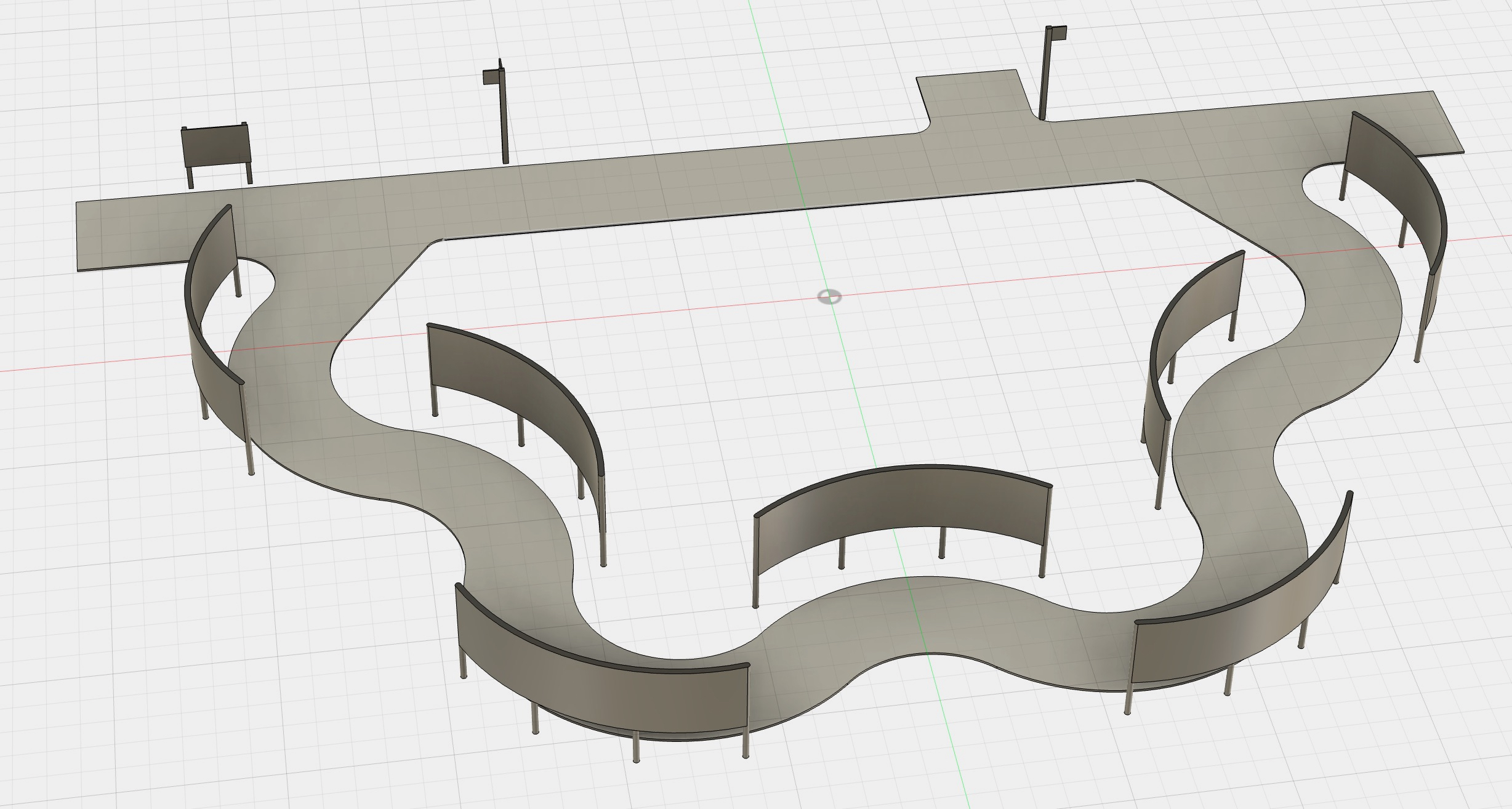Viewport: 1512px width, 809px height.
Task: Select the origin point marker at center
Action: 829,297
